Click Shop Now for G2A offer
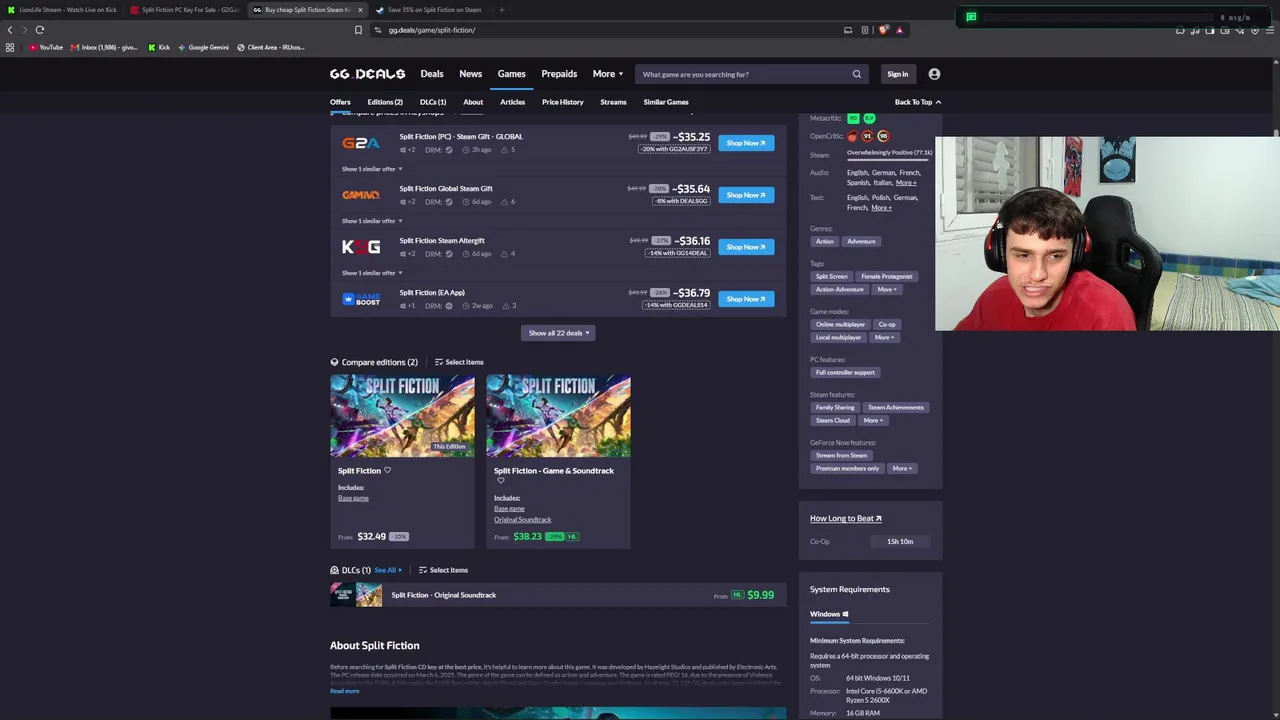Viewport: 1280px width, 720px height. point(746,143)
